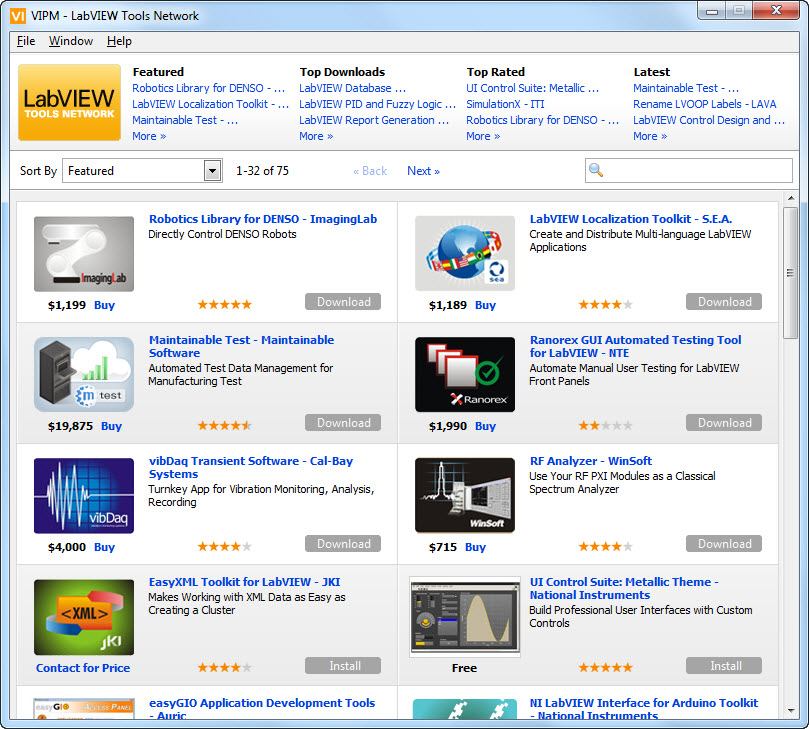Click the EasyXML Toolkit JKI icon
This screenshot has height=729, width=809.
[84, 616]
